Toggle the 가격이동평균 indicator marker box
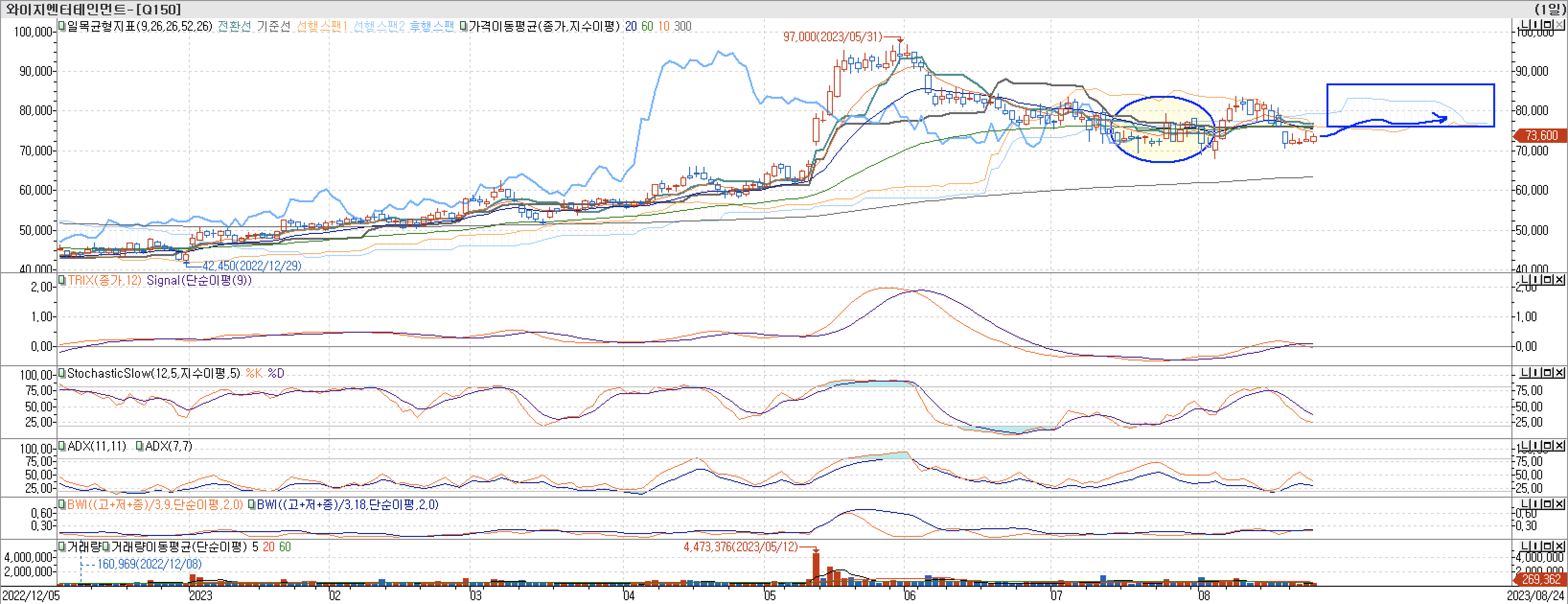The width and height of the screenshot is (1568, 604). coord(464,26)
